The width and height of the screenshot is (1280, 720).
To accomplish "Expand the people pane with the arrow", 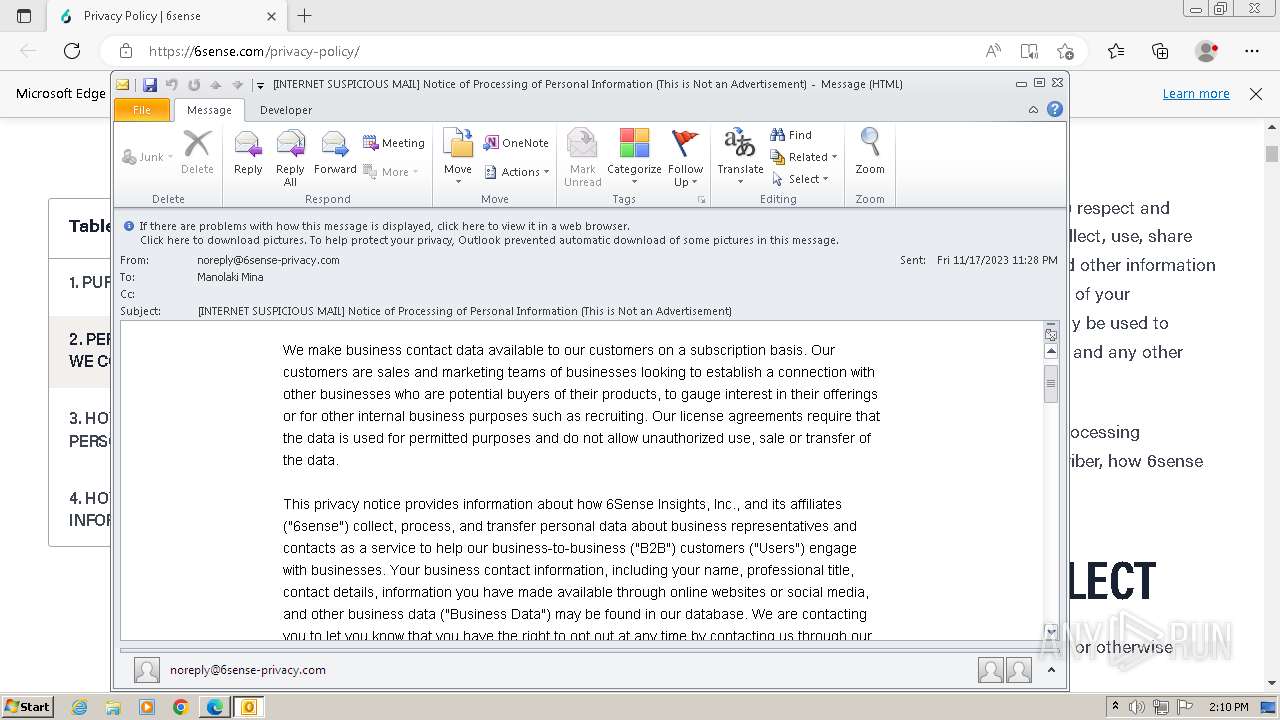I will pyautogui.click(x=1051, y=670).
